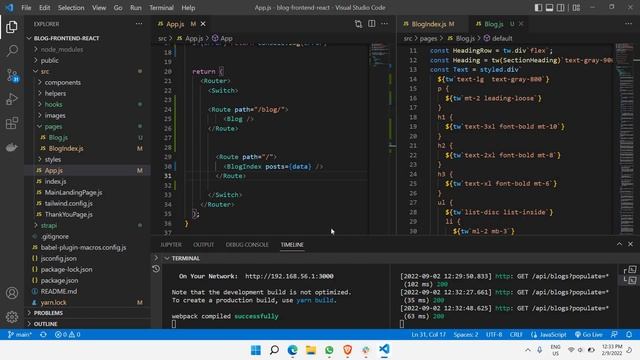Expand the node_modules folder
640x360 pixels.
point(87,49)
